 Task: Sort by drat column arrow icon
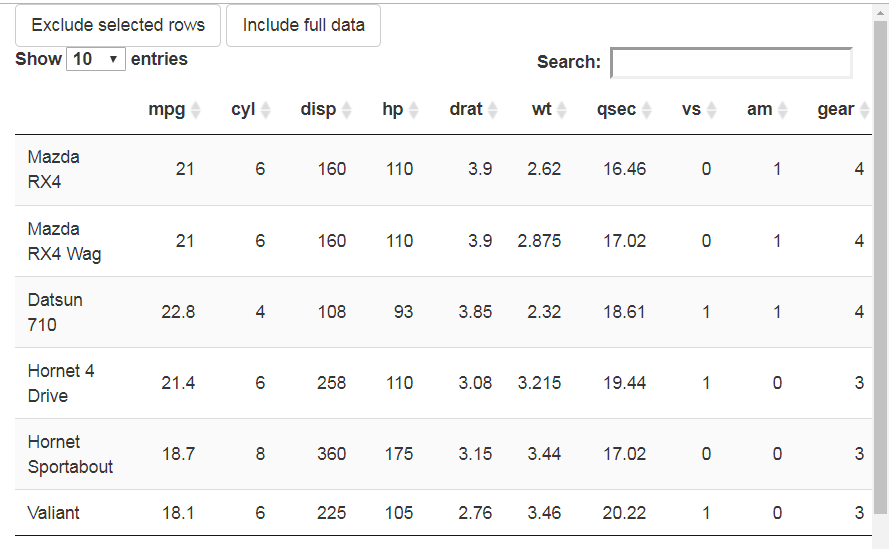493,110
